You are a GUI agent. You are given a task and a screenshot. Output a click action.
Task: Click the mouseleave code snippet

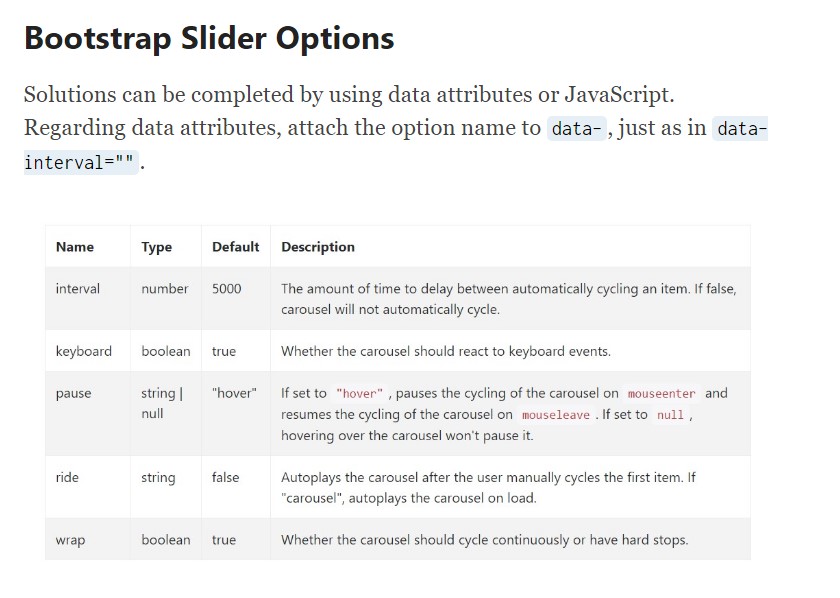556,415
